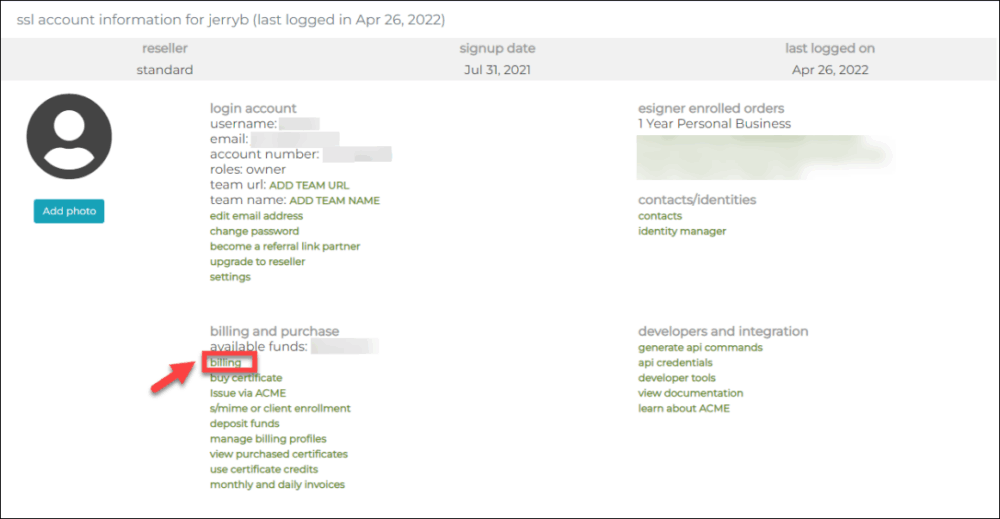Viewport: 1000px width, 519px height.
Task: Click generate api commands link
Action: tap(700, 347)
